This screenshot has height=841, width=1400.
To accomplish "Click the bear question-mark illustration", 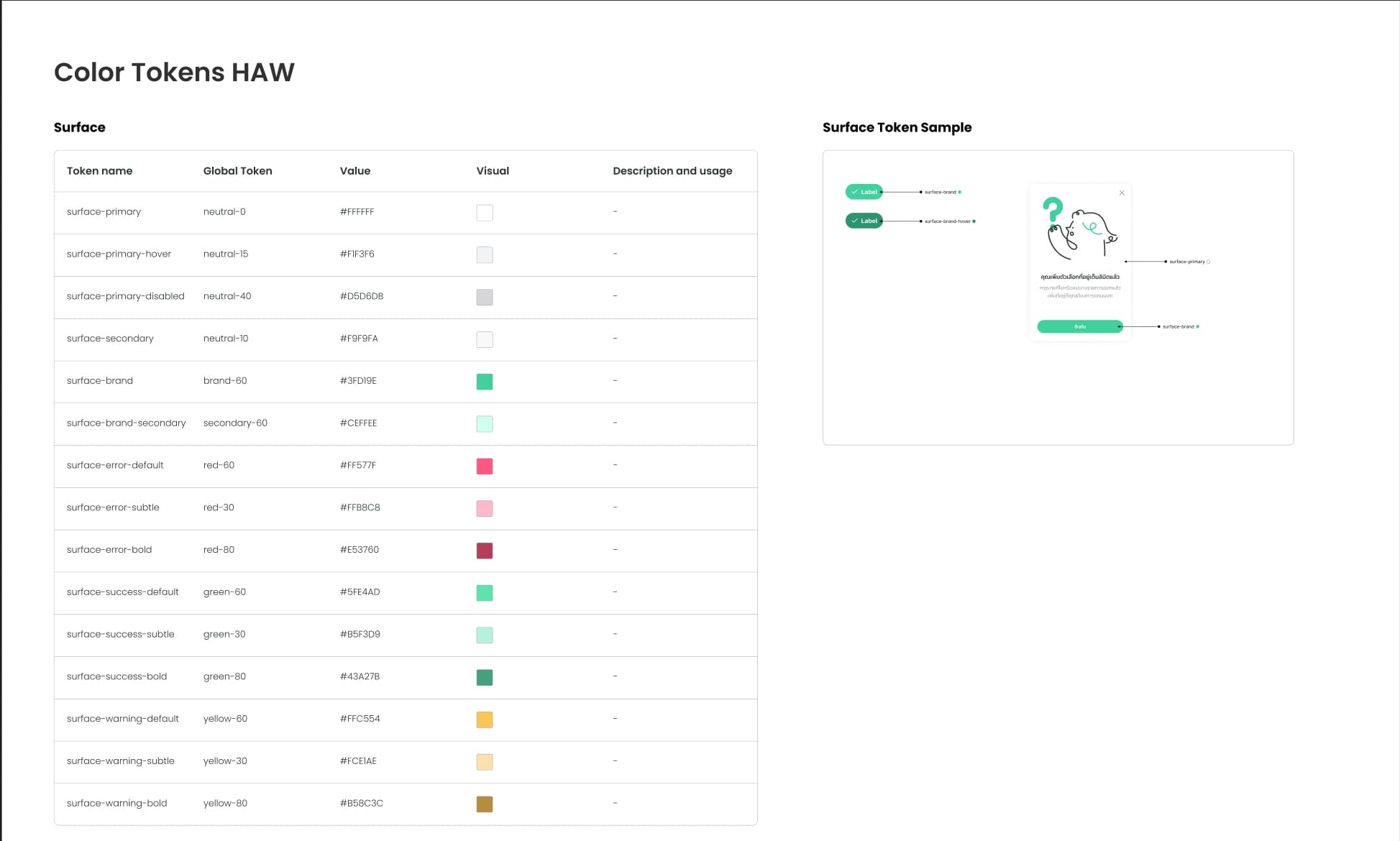I will [1079, 229].
